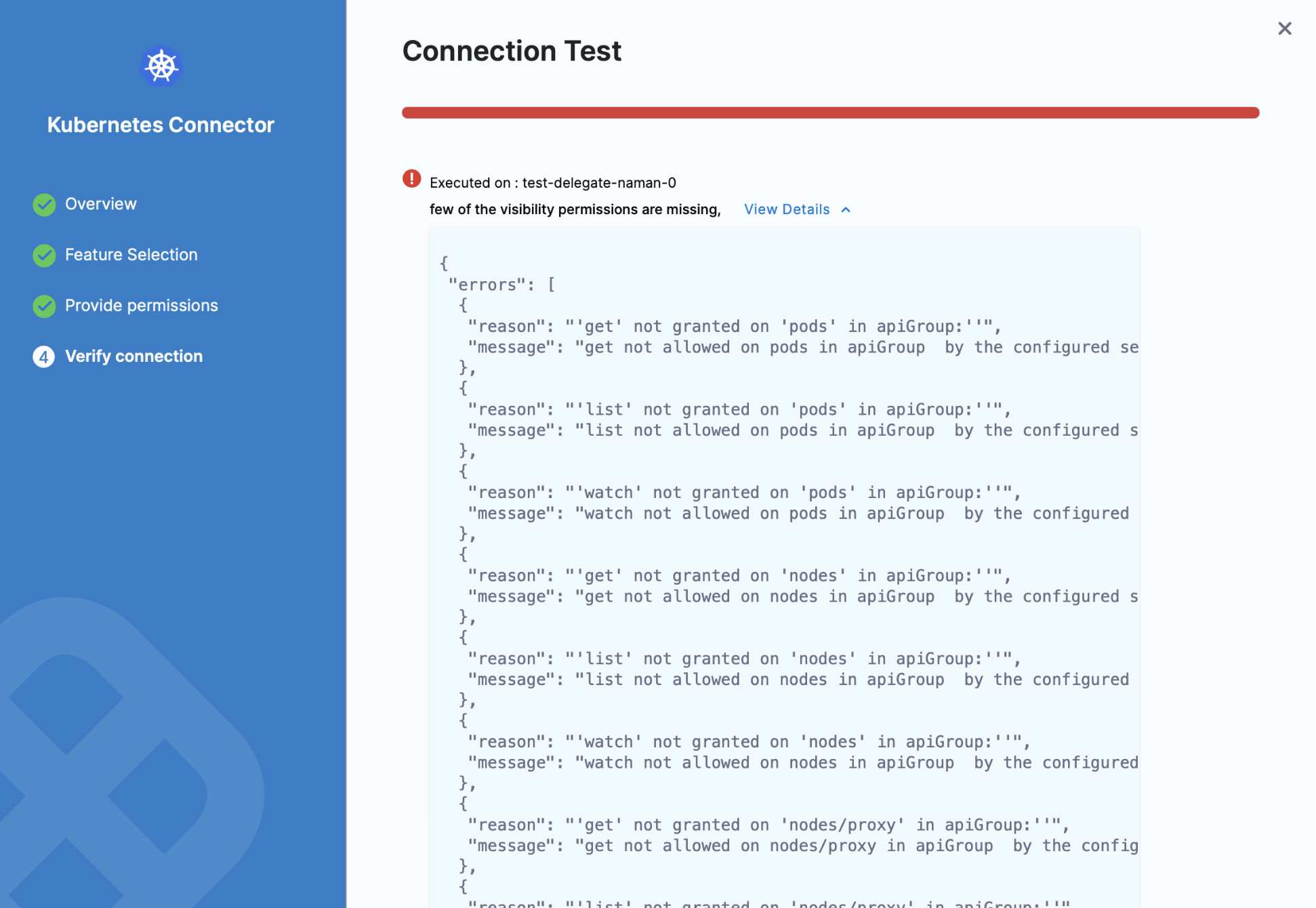Image resolution: width=1316 pixels, height=908 pixels.
Task: Click the 'get' not granted on 'pods' line
Action: 734,327
